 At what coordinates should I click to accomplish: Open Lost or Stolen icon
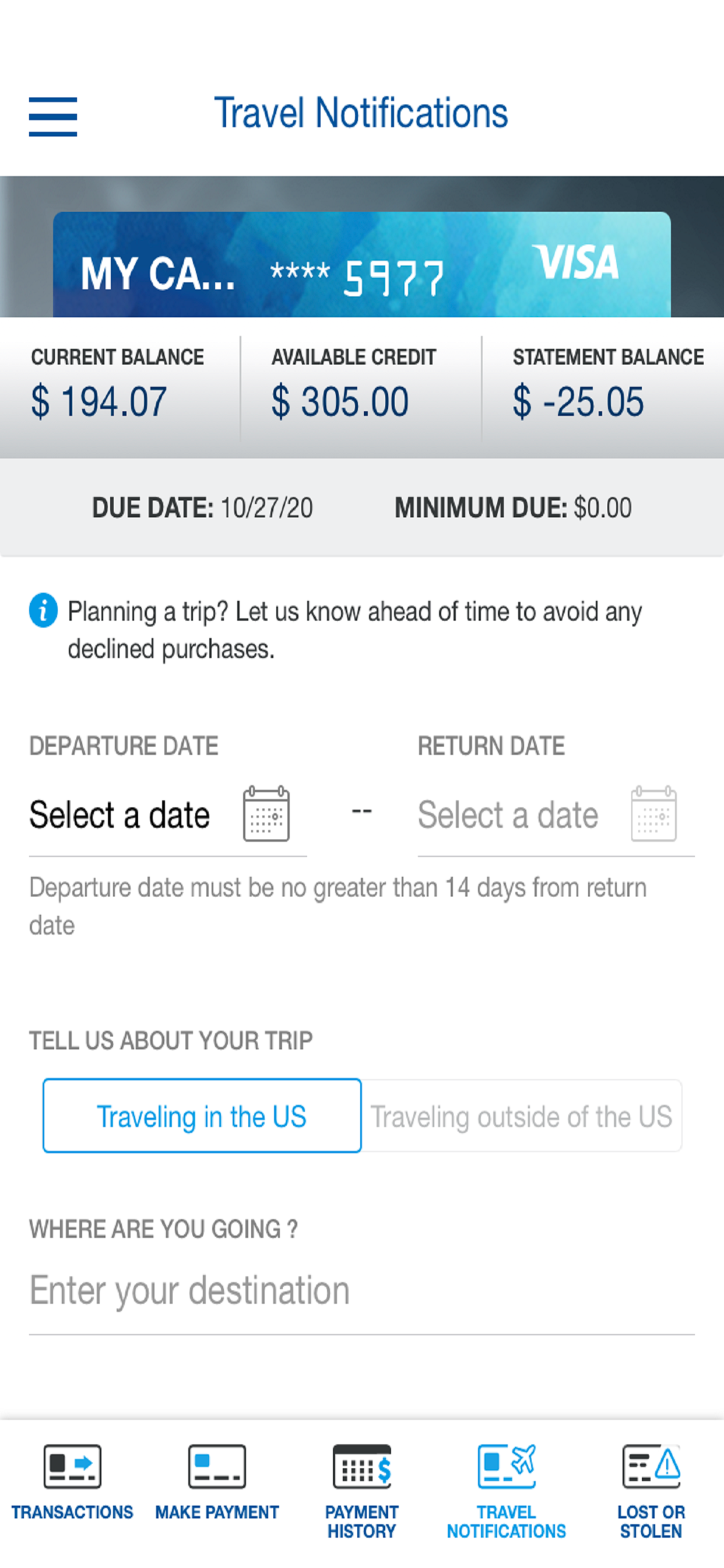(651, 1466)
